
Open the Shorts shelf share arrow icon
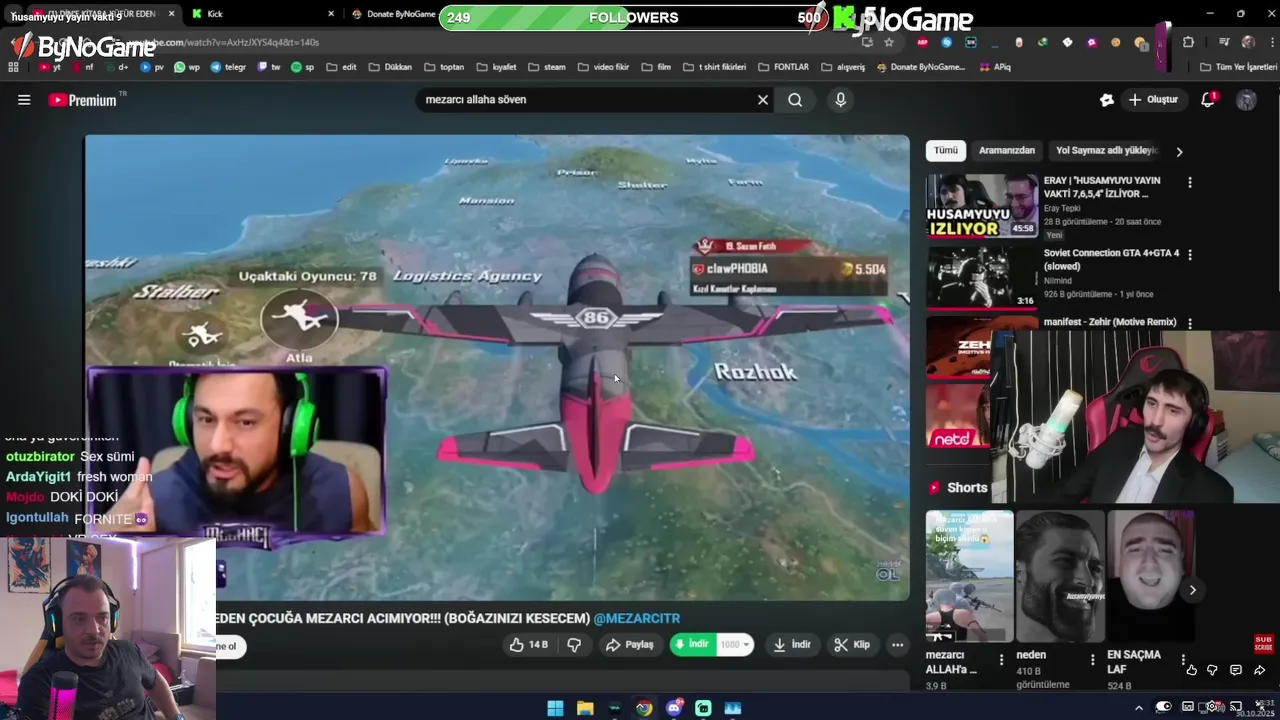(1259, 670)
